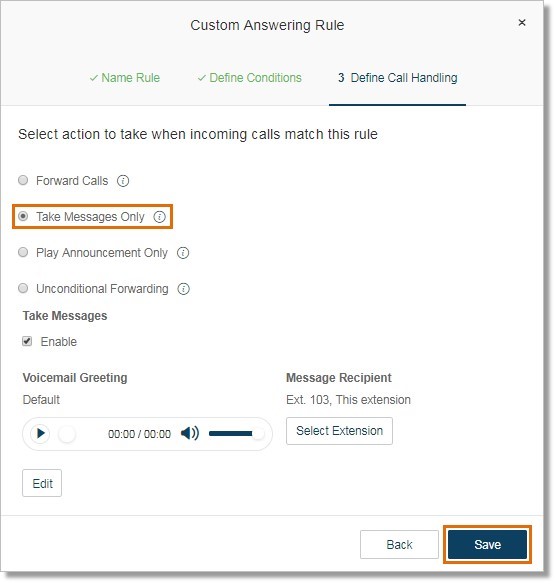The width and height of the screenshot is (556, 584).
Task: Edit the voicemail greeting
Action: click(42, 483)
